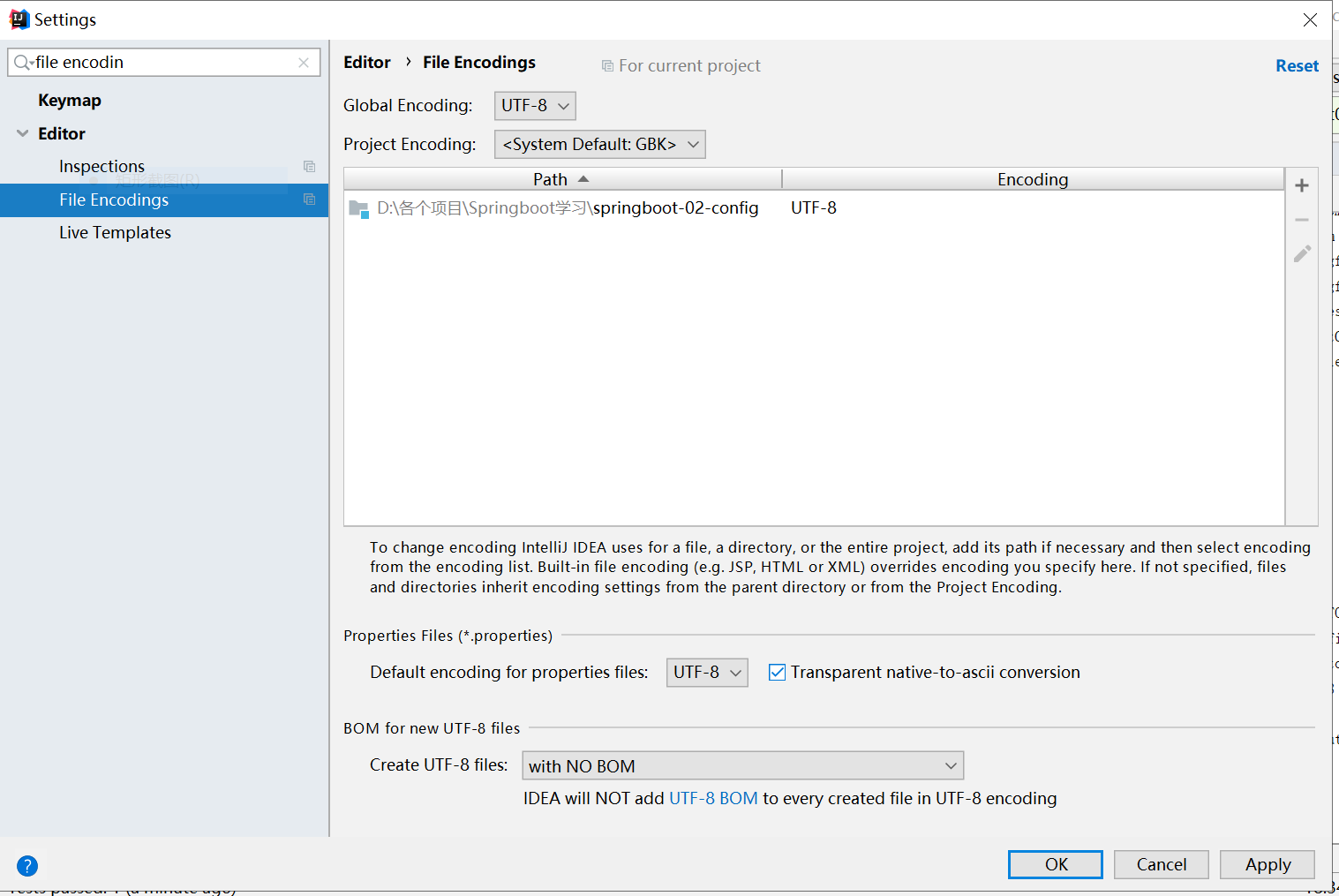Open the Project Encoding dropdown

[x=600, y=145]
